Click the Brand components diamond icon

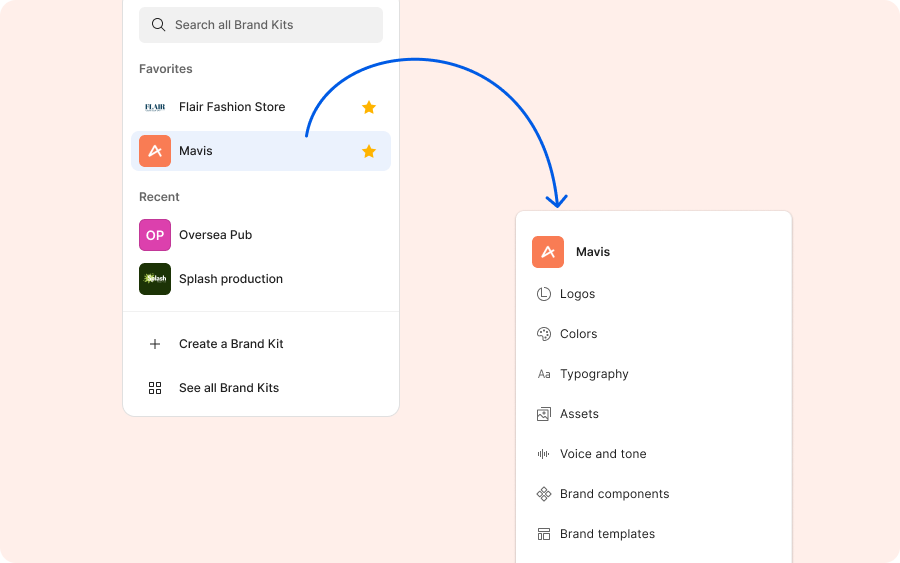coord(544,494)
